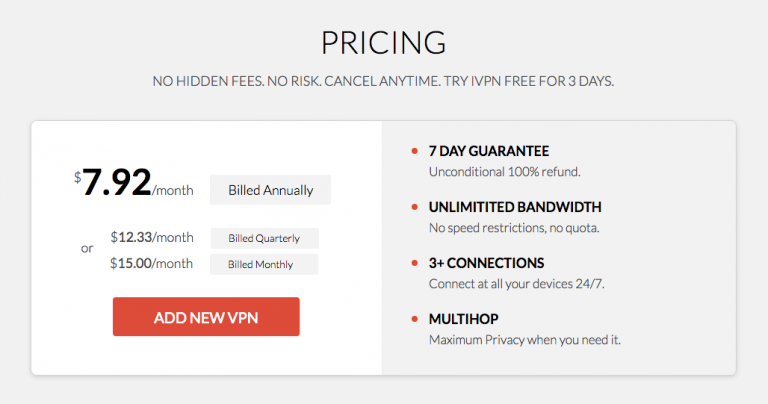This screenshot has width=768, height=404.
Task: Click the $12.33/month quarterly price
Action: (152, 237)
